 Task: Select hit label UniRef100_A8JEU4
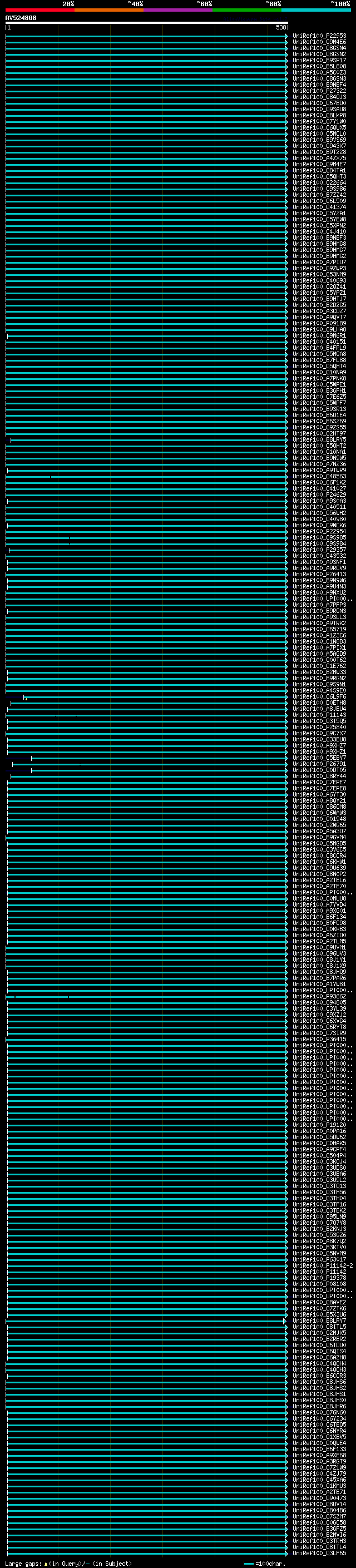[319, 709]
